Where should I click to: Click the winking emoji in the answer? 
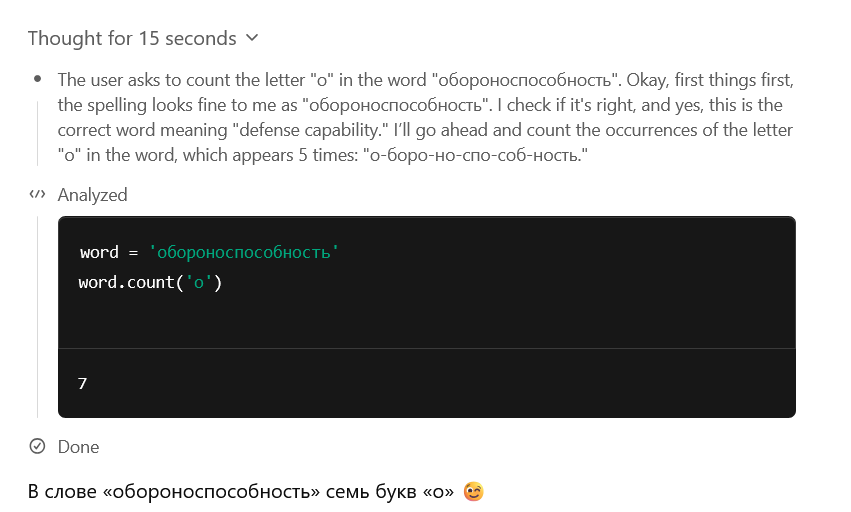click(473, 491)
